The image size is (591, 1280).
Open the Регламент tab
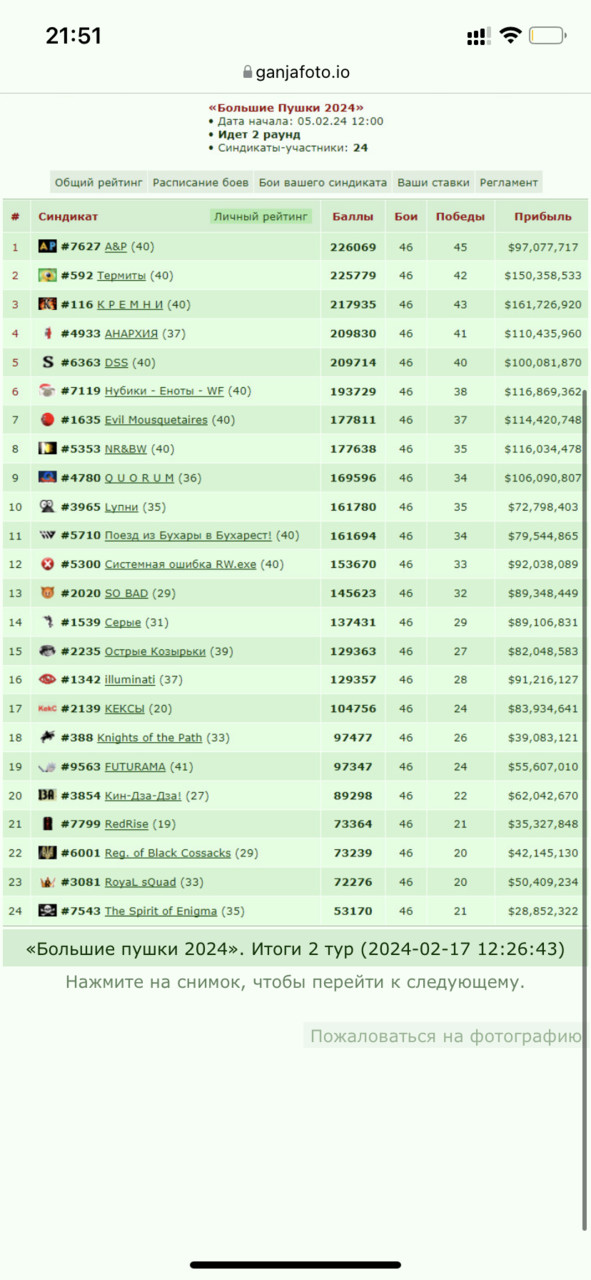click(509, 183)
